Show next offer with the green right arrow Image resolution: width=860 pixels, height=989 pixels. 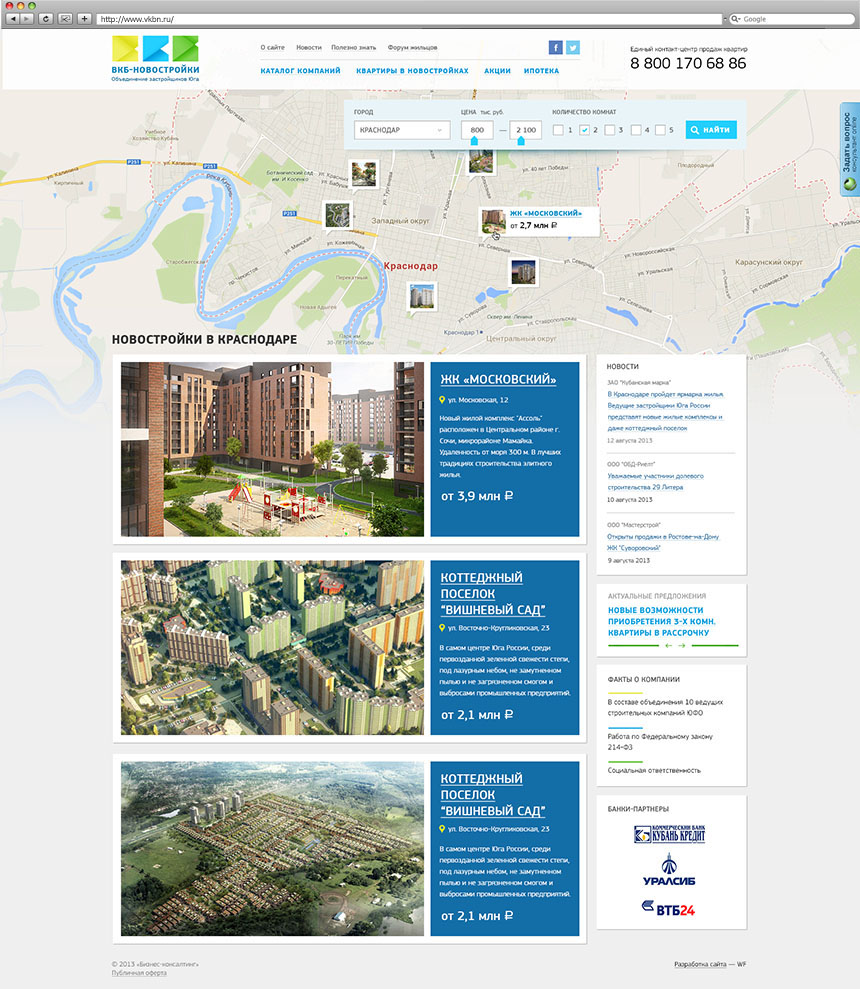tap(681, 645)
